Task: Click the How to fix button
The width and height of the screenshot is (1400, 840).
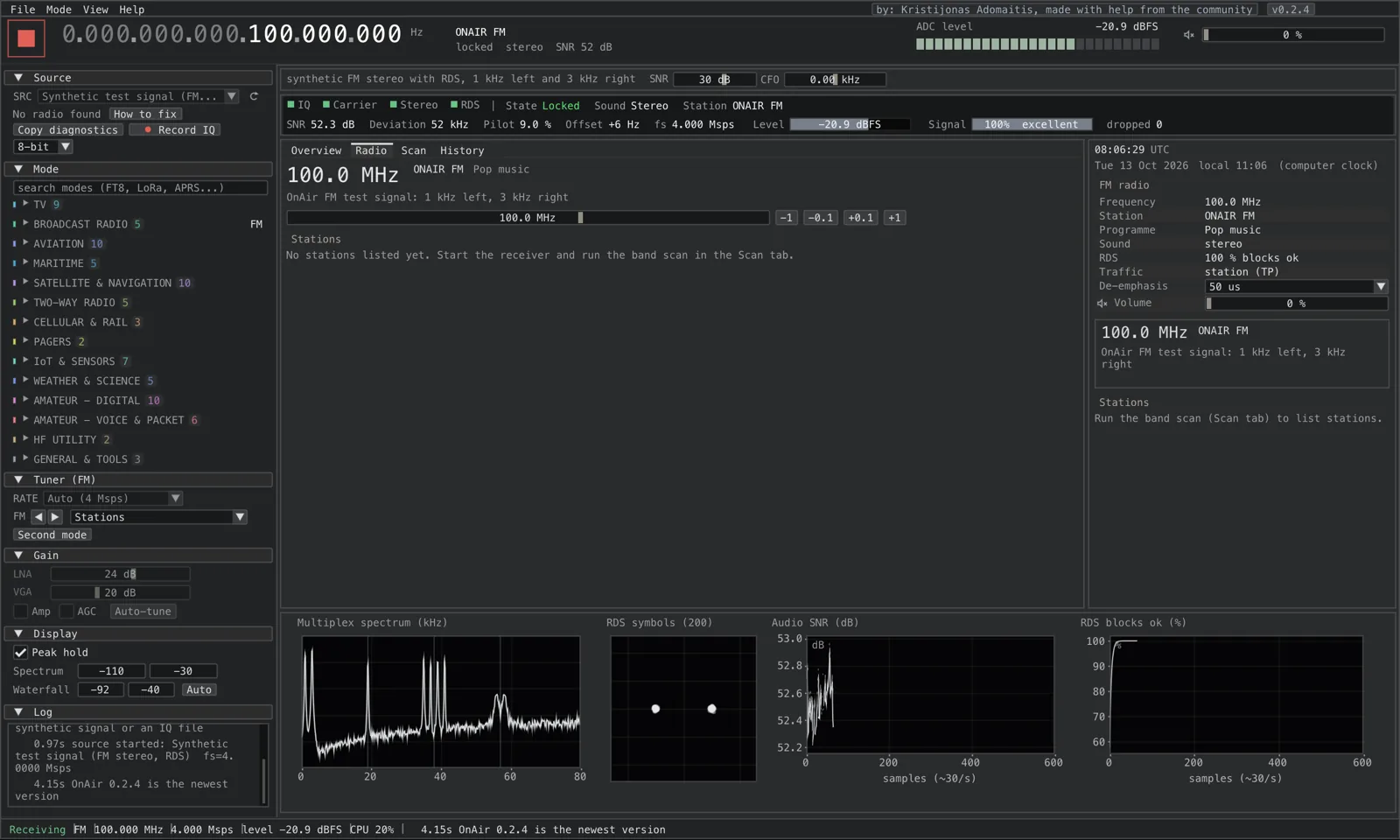Action: click(145, 114)
